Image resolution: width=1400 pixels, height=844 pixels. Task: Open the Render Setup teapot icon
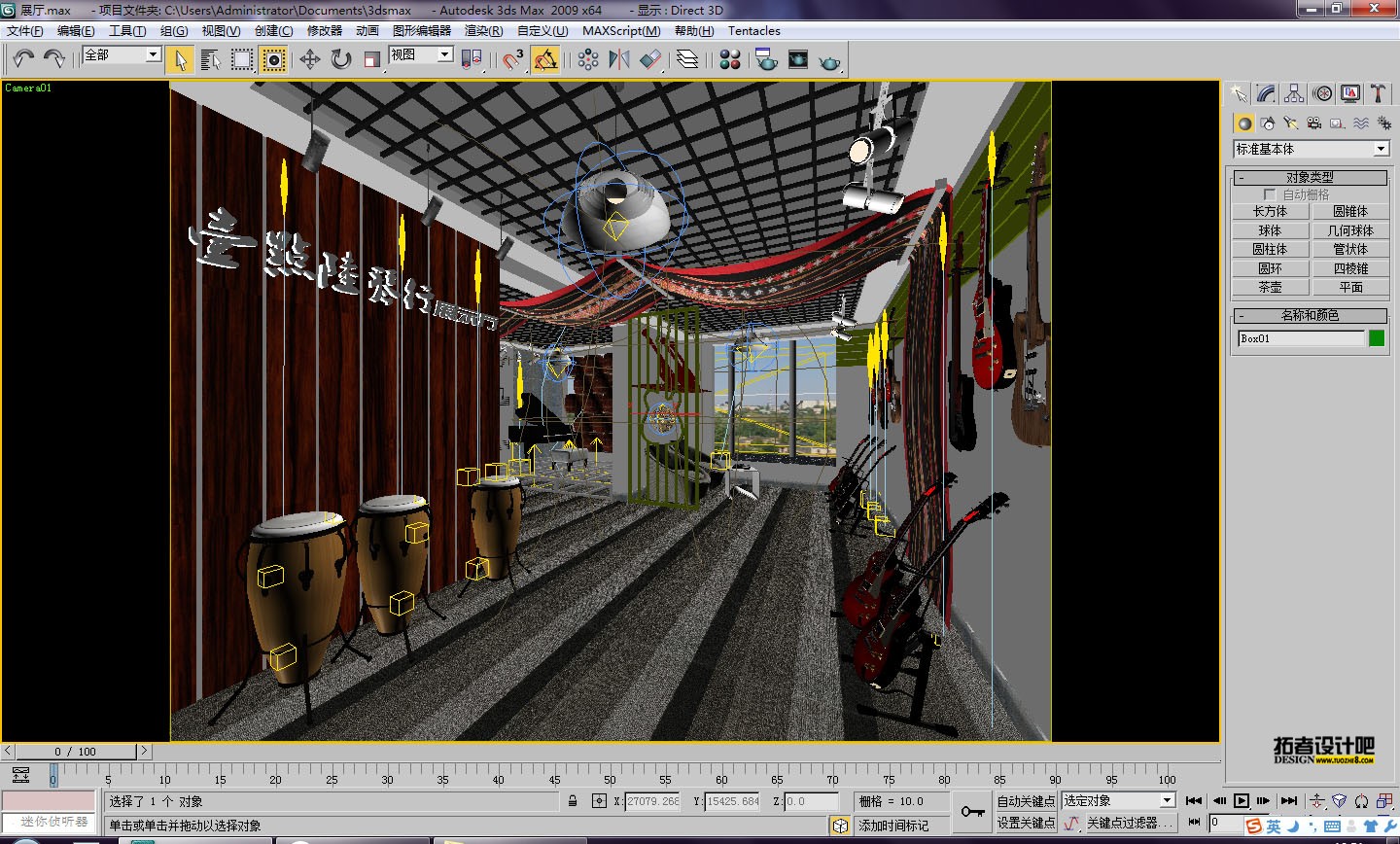pyautogui.click(x=766, y=59)
